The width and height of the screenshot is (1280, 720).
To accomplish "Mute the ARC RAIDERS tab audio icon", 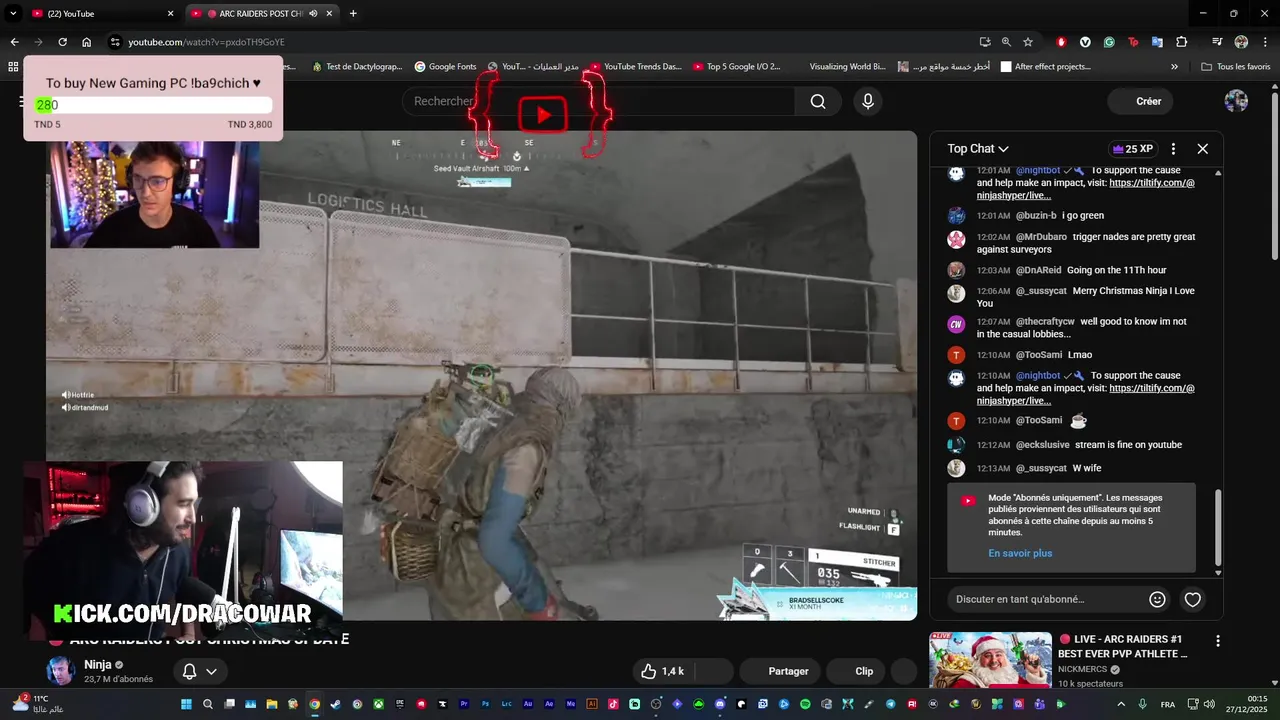I will 313,14.
